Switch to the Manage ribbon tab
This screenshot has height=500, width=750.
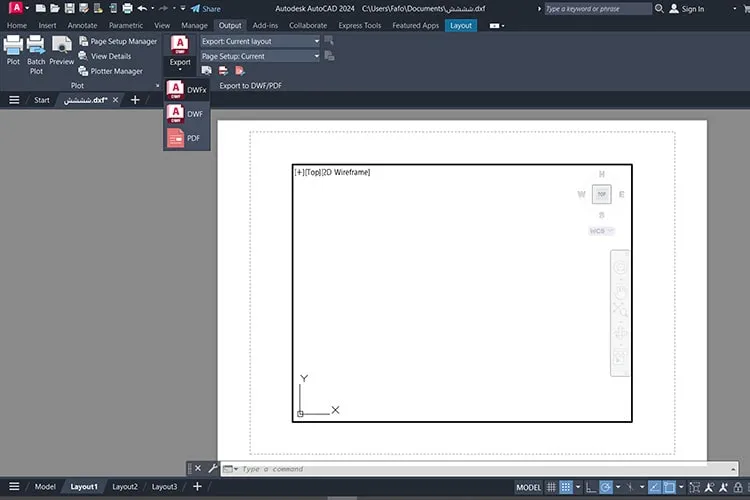point(194,25)
